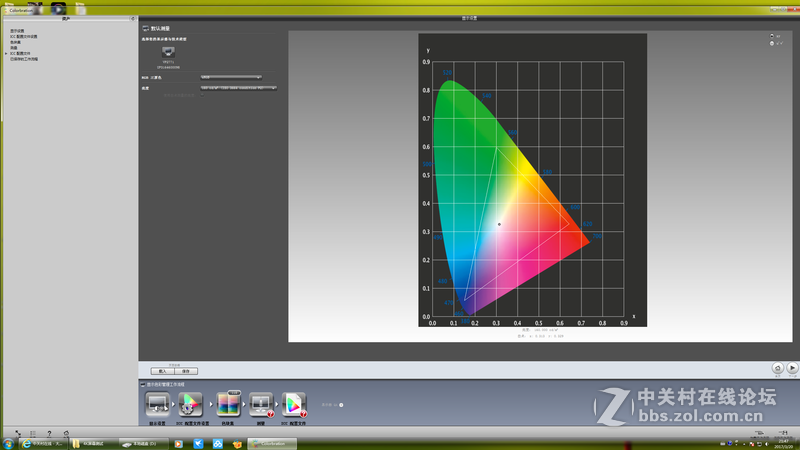Select the color patch set workflow icon
This screenshot has height=450, width=800.
[228, 405]
